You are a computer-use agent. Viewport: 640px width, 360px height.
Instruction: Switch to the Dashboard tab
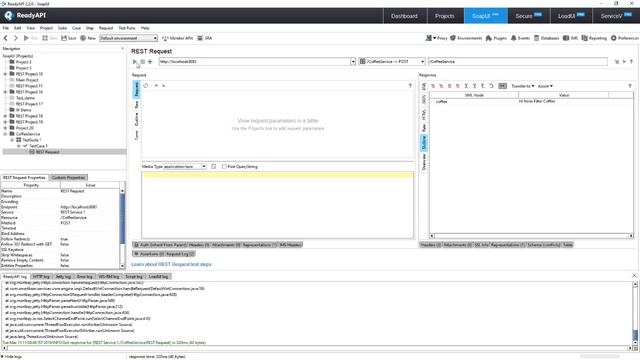404,16
